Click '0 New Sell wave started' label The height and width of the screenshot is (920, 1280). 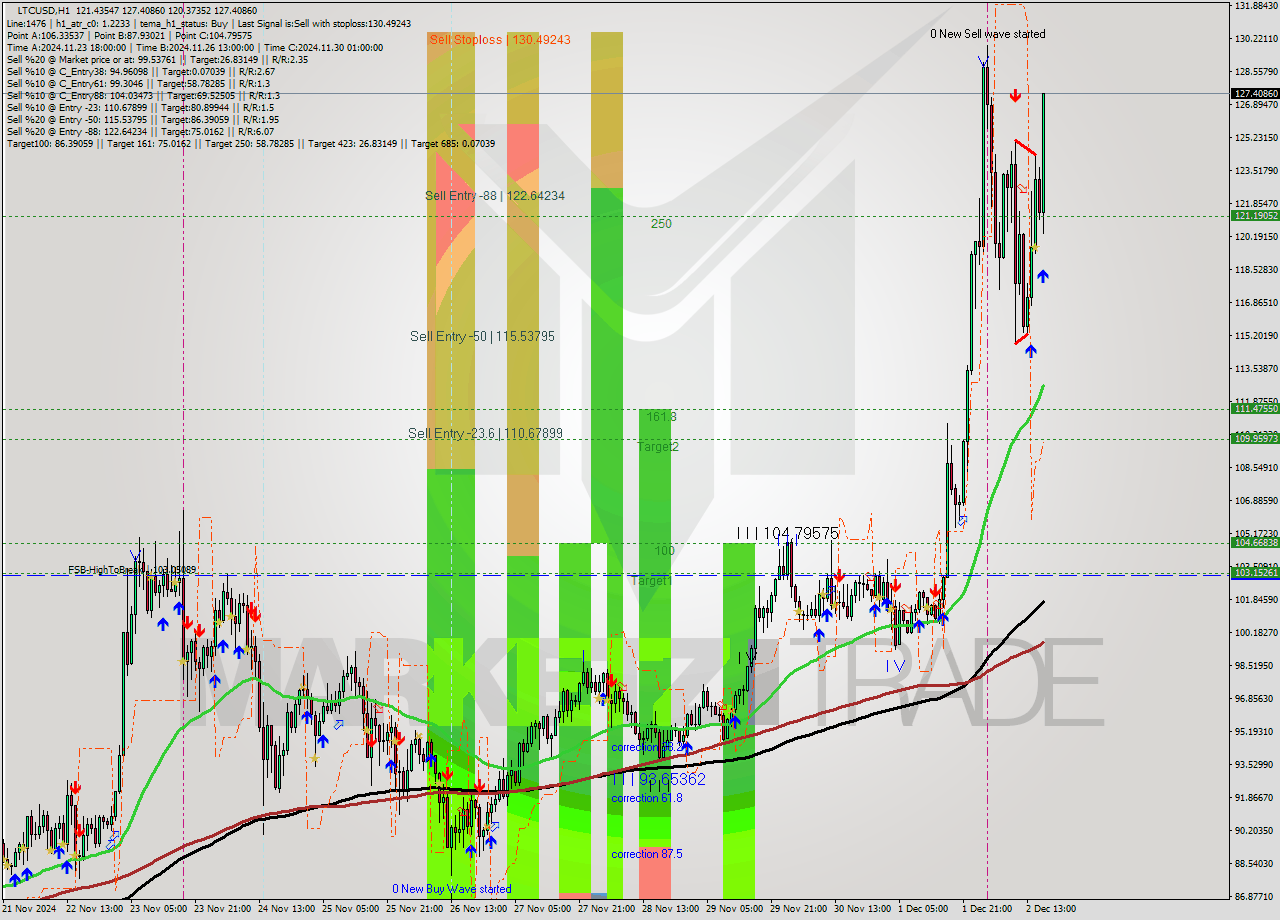coord(988,34)
